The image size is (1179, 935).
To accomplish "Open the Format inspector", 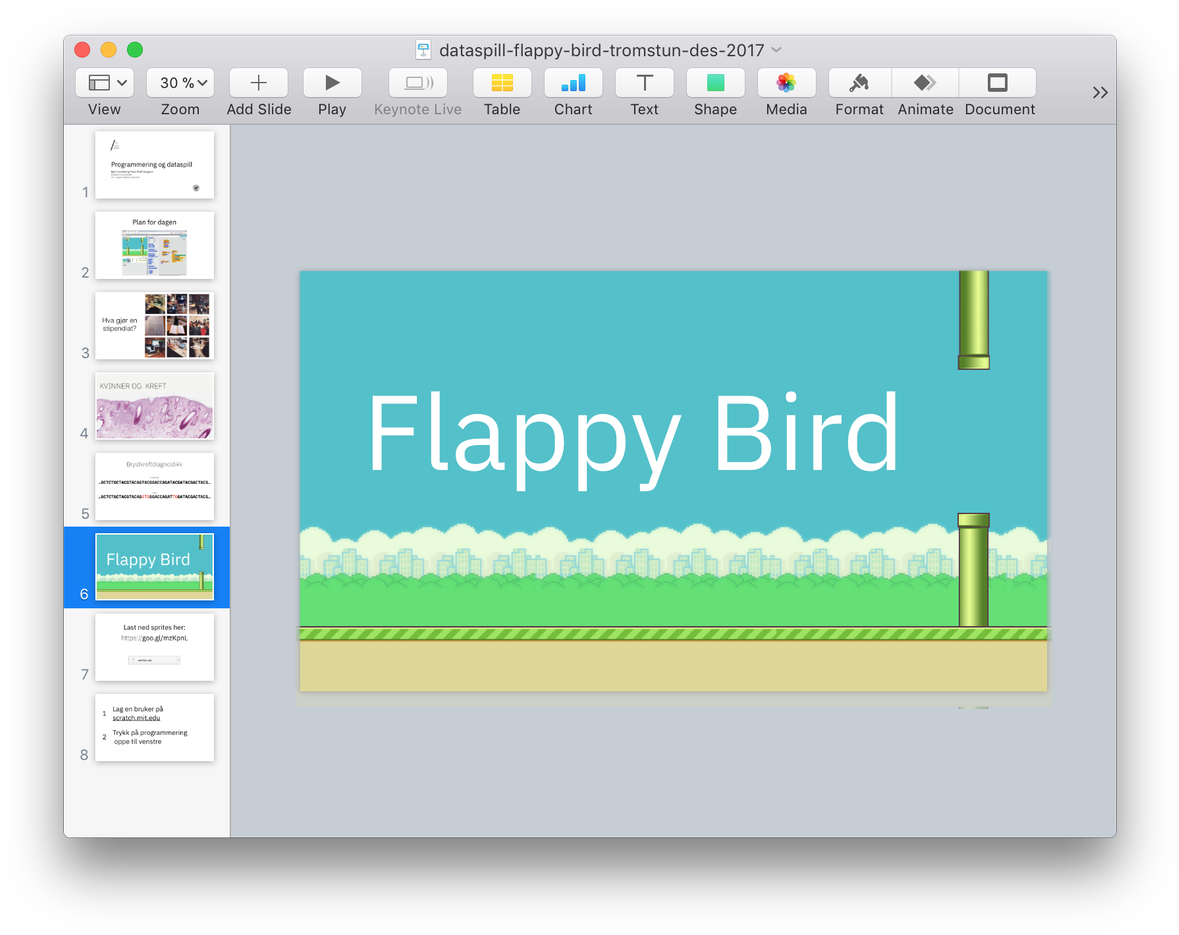I will (859, 83).
